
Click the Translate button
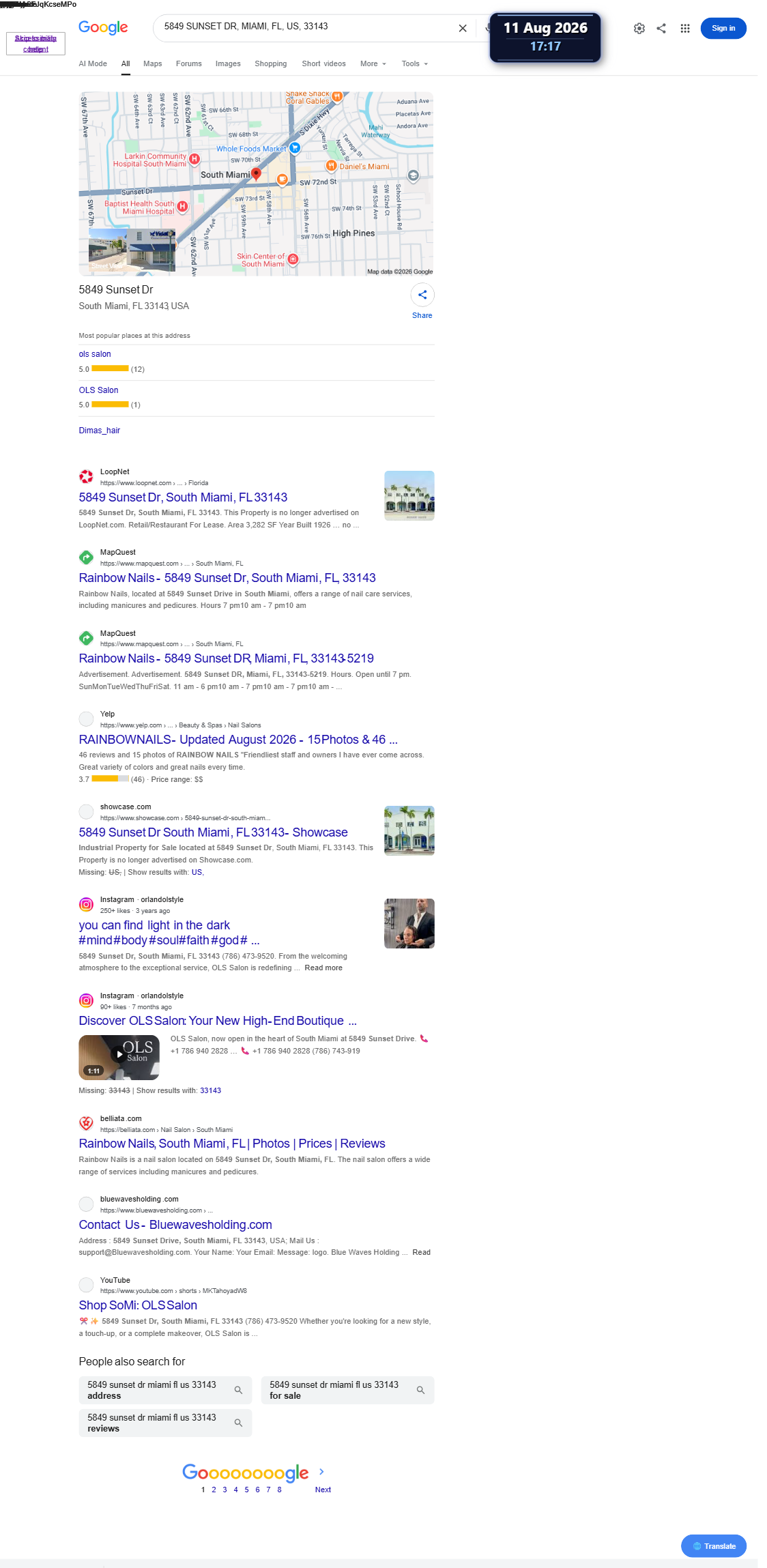tap(714, 1546)
